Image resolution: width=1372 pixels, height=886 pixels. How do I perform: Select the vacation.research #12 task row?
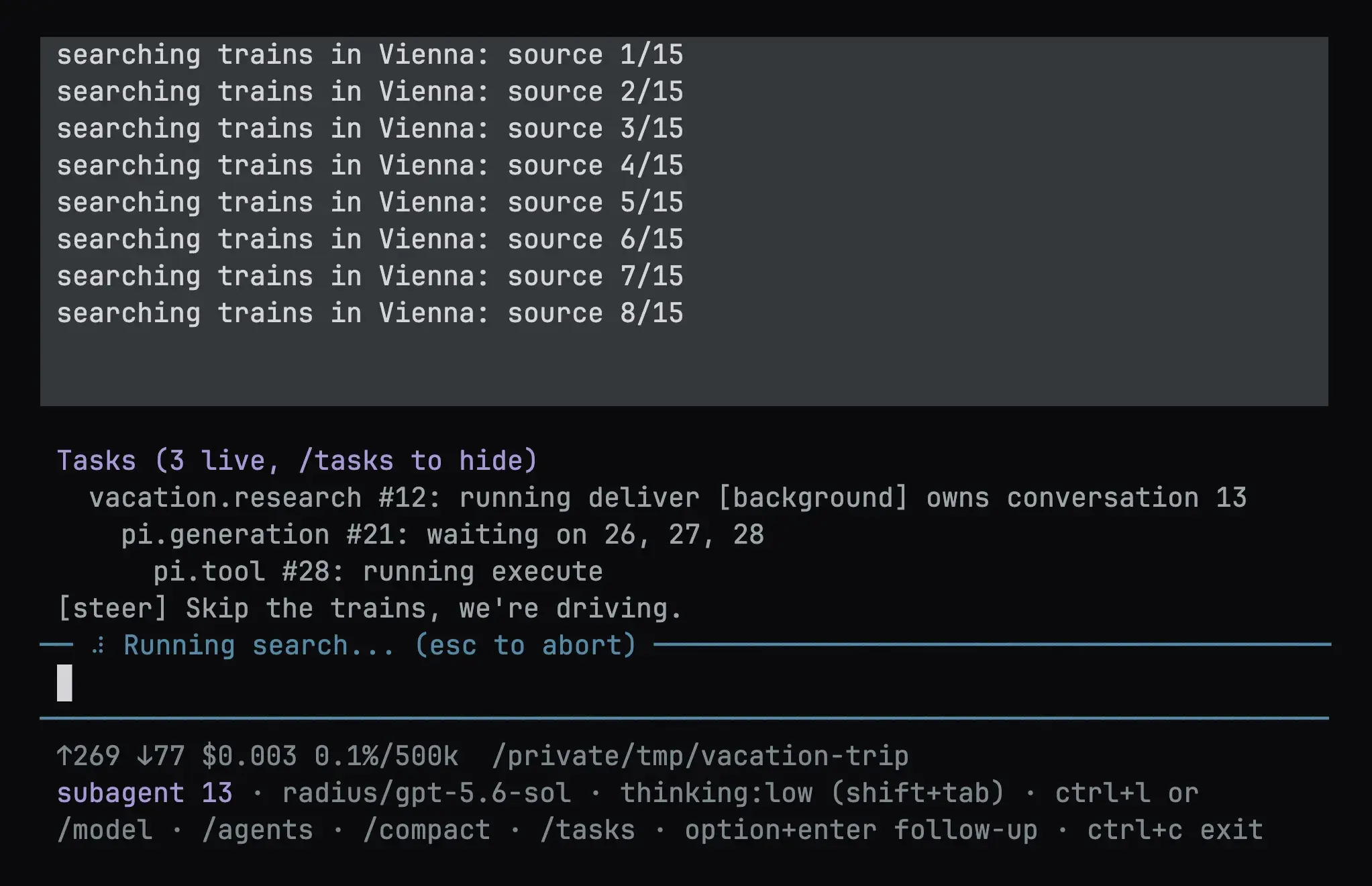pos(668,498)
